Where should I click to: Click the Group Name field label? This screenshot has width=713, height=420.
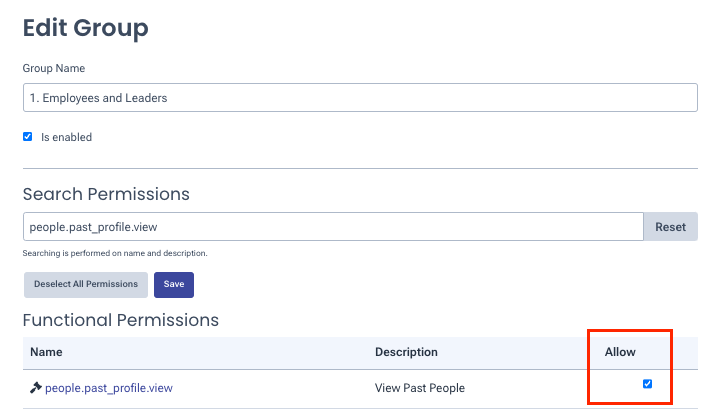point(54,68)
